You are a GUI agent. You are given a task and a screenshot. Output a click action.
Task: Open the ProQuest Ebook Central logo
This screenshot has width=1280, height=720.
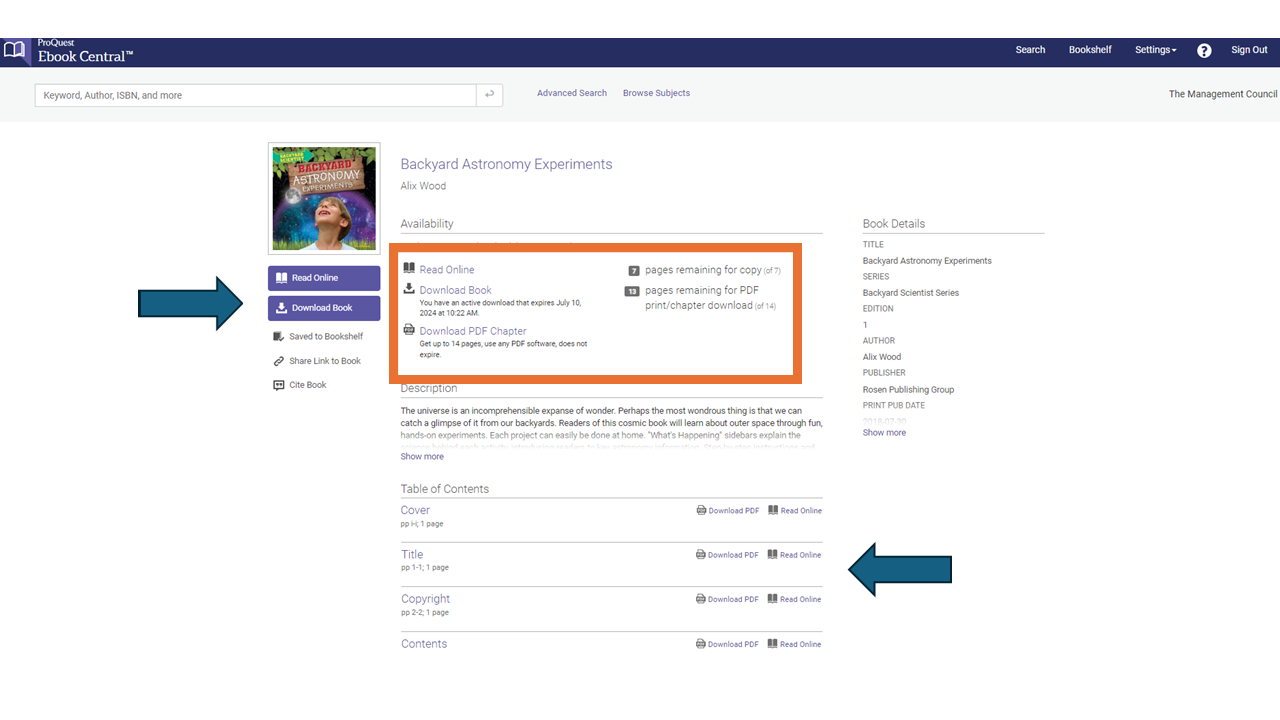pyautogui.click(x=68, y=50)
